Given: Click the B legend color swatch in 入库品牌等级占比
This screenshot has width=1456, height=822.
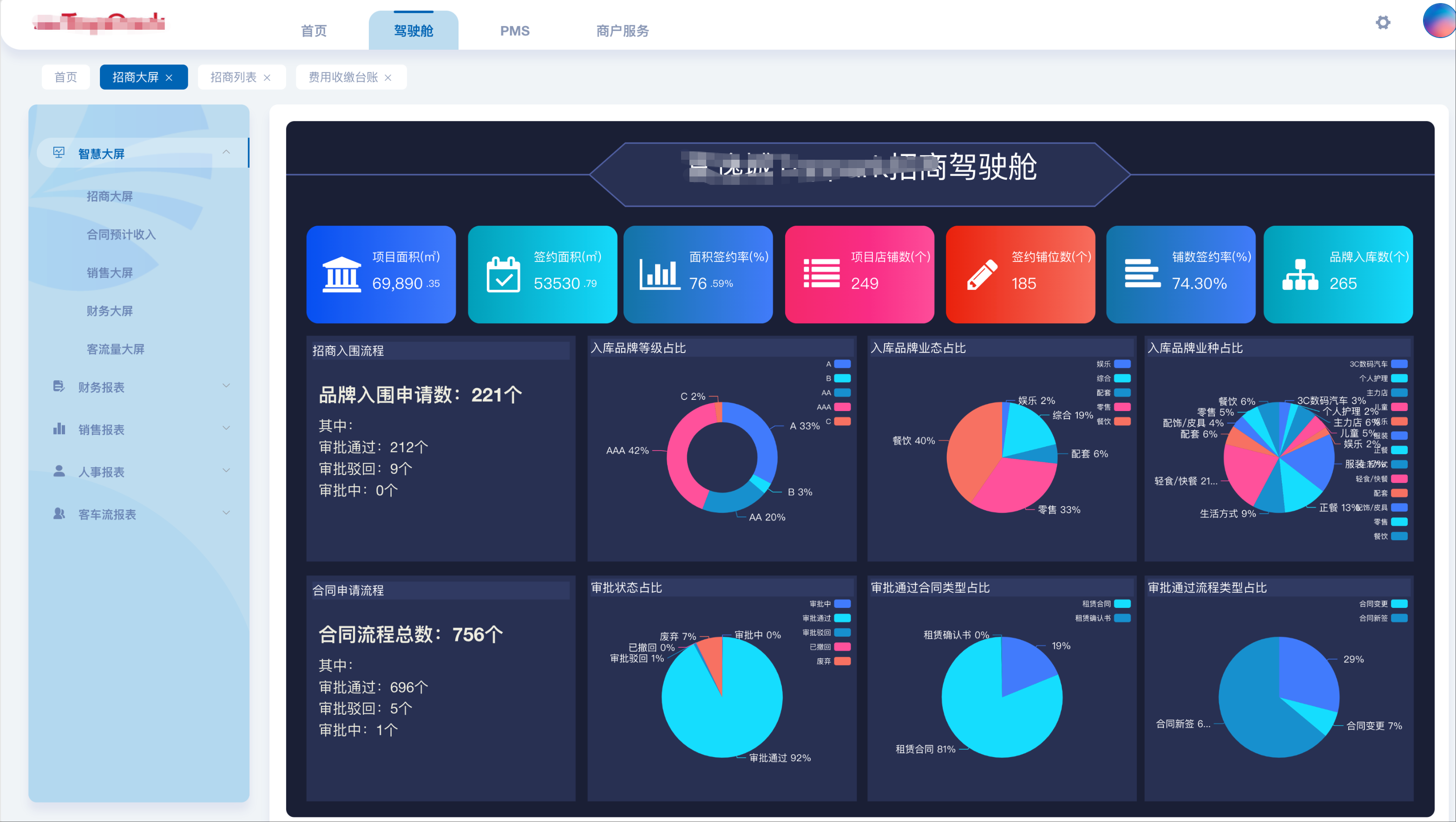Looking at the screenshot, I should [x=842, y=378].
